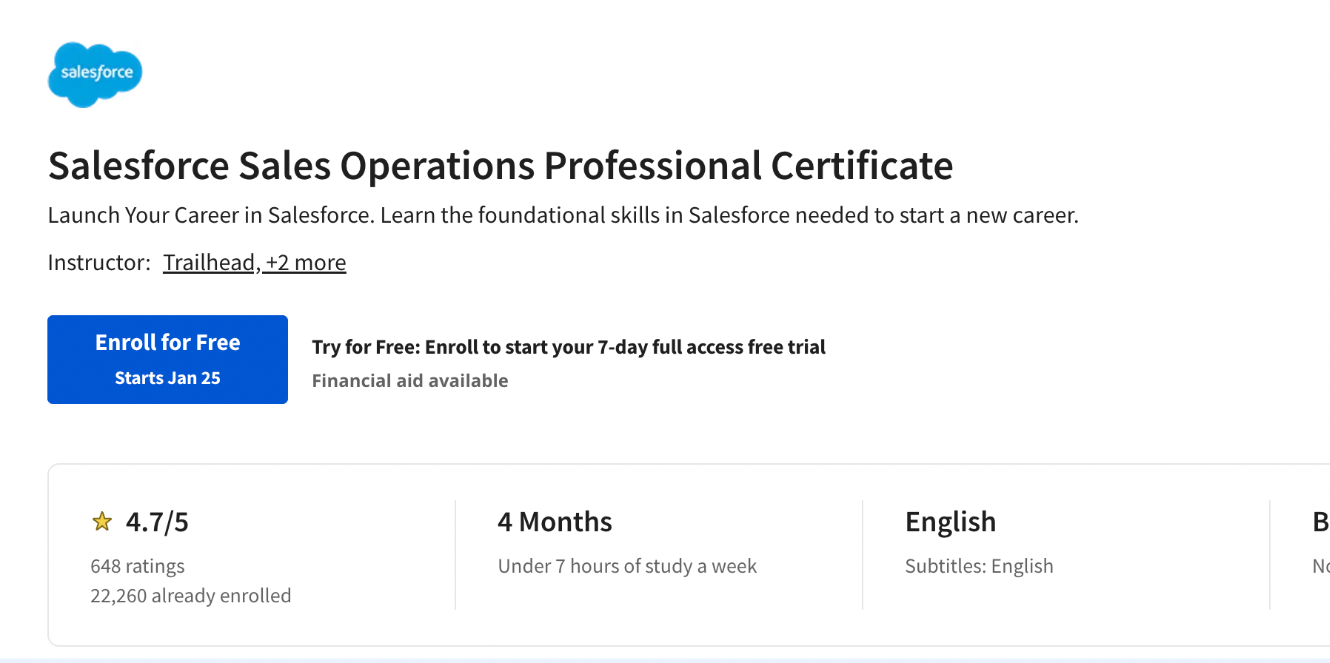Click the Starts Jan 25 text in button
Image resolution: width=1330 pixels, height=663 pixels.
[x=167, y=379]
